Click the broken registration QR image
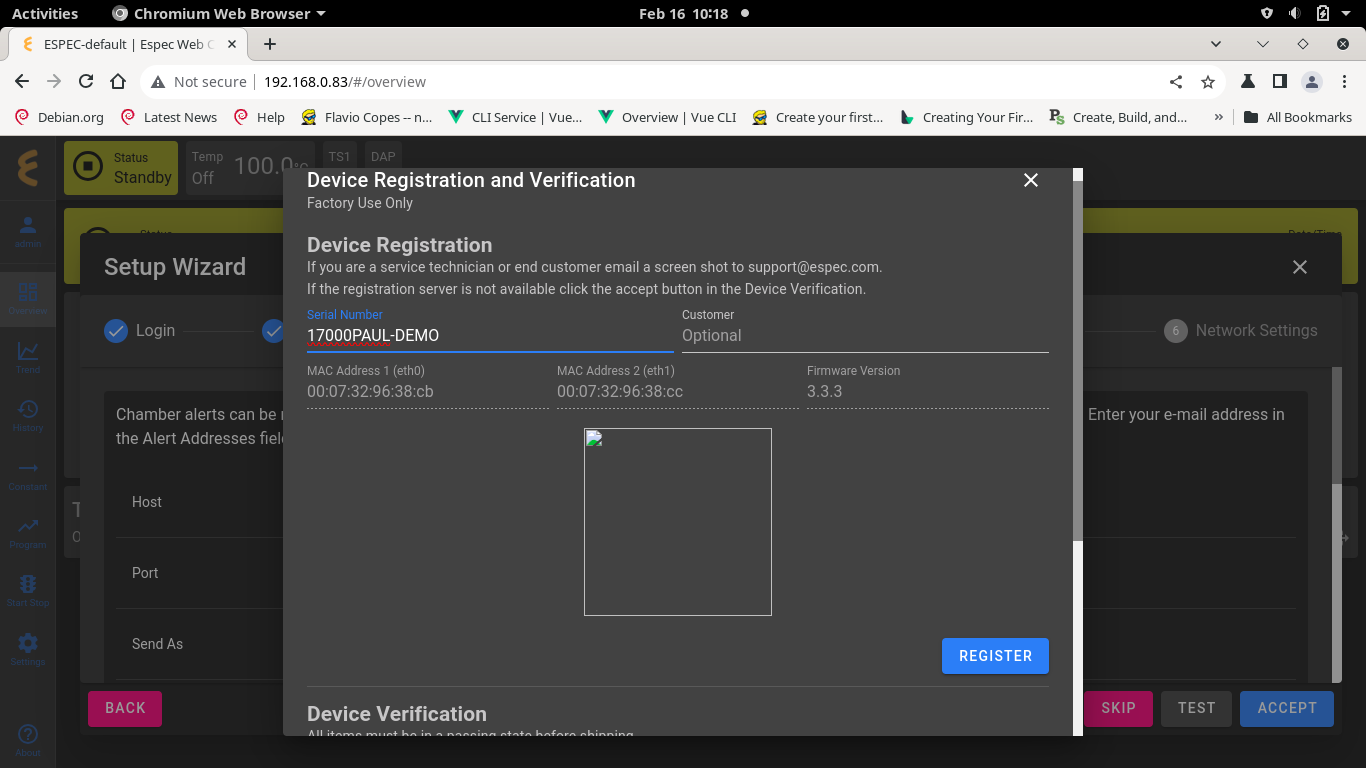Viewport: 1366px width, 768px height. [678, 522]
